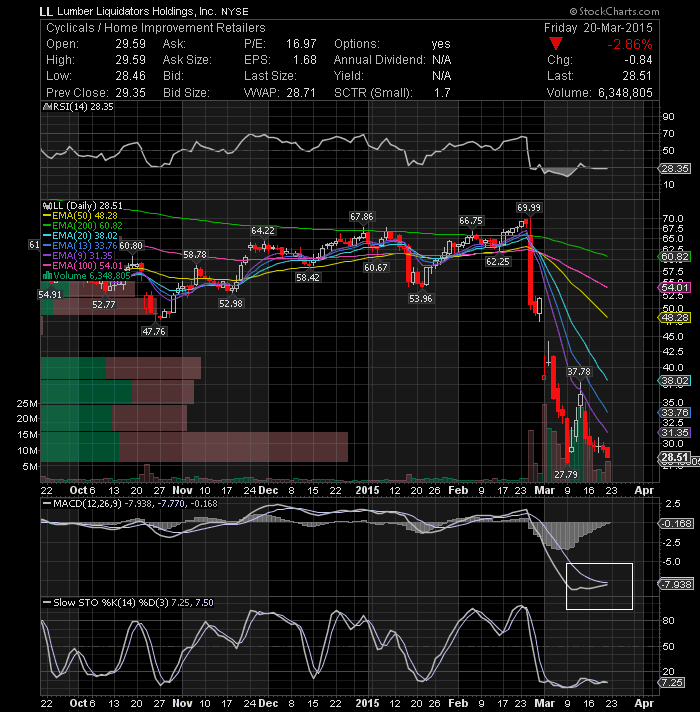Click the 62.25 price label
This screenshot has height=712, width=700.
click(498, 262)
